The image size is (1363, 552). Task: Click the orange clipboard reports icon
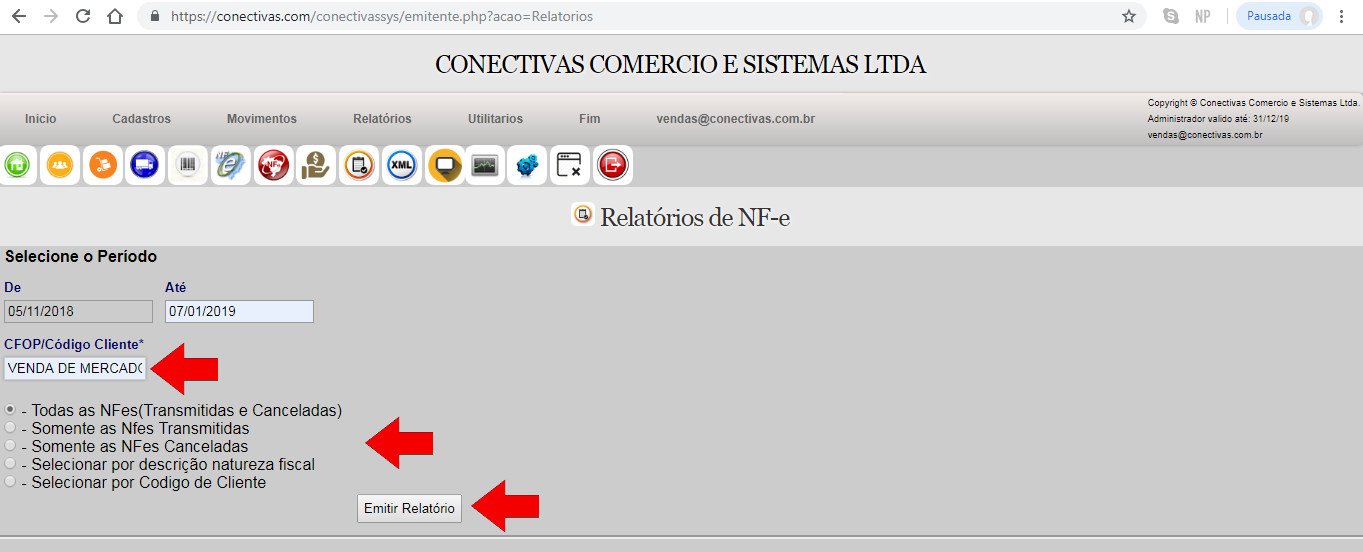click(359, 165)
